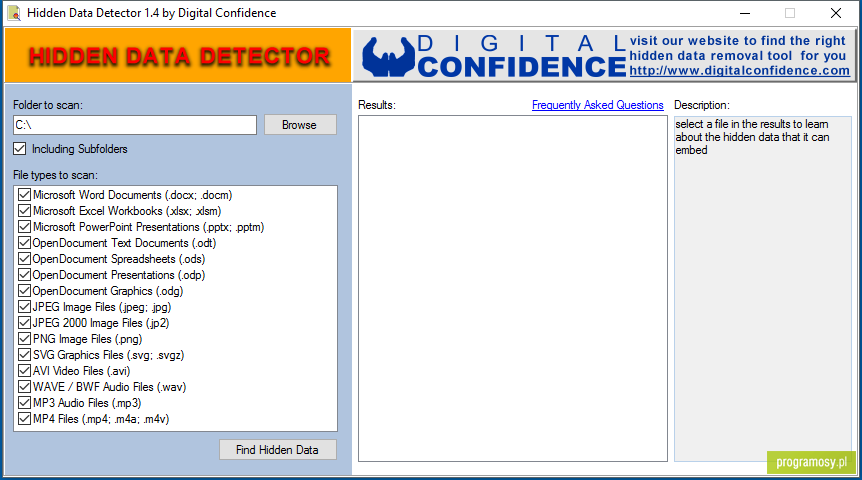Disable PNG Image Files (.png) scanning
This screenshot has height=480, width=862.
[24, 338]
